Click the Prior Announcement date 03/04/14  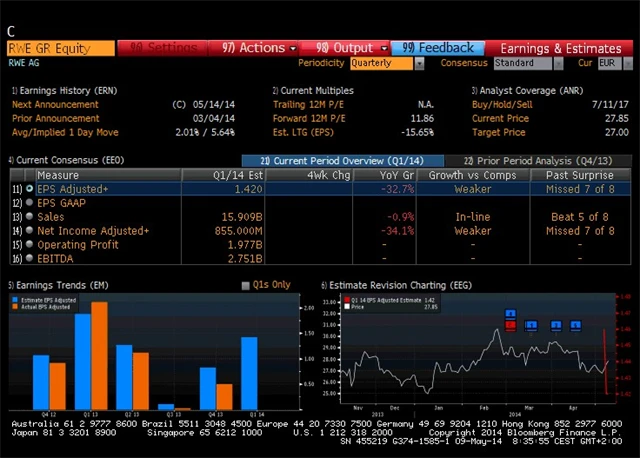pyautogui.click(x=213, y=118)
